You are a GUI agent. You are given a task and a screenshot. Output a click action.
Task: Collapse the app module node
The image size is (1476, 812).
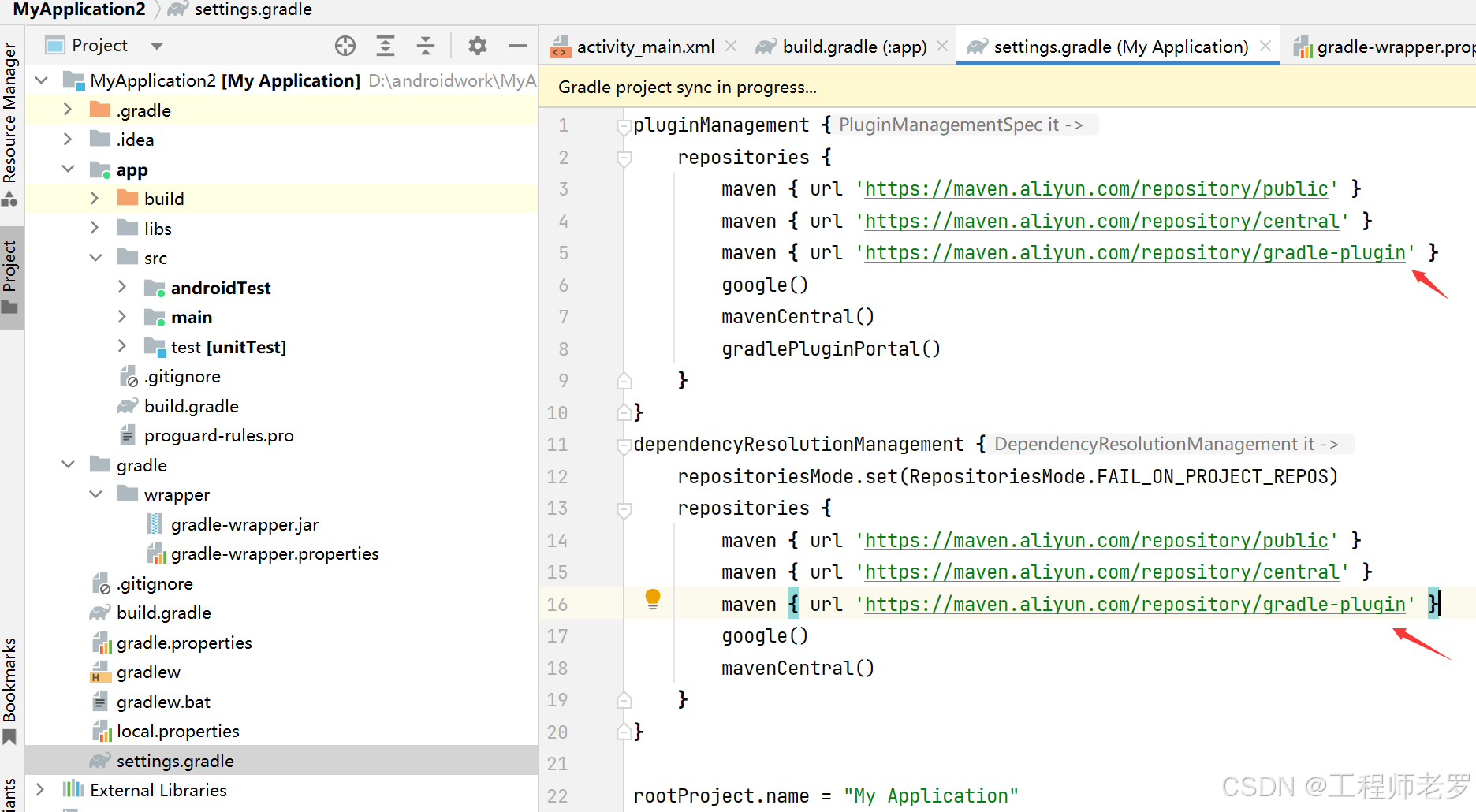tap(68, 169)
